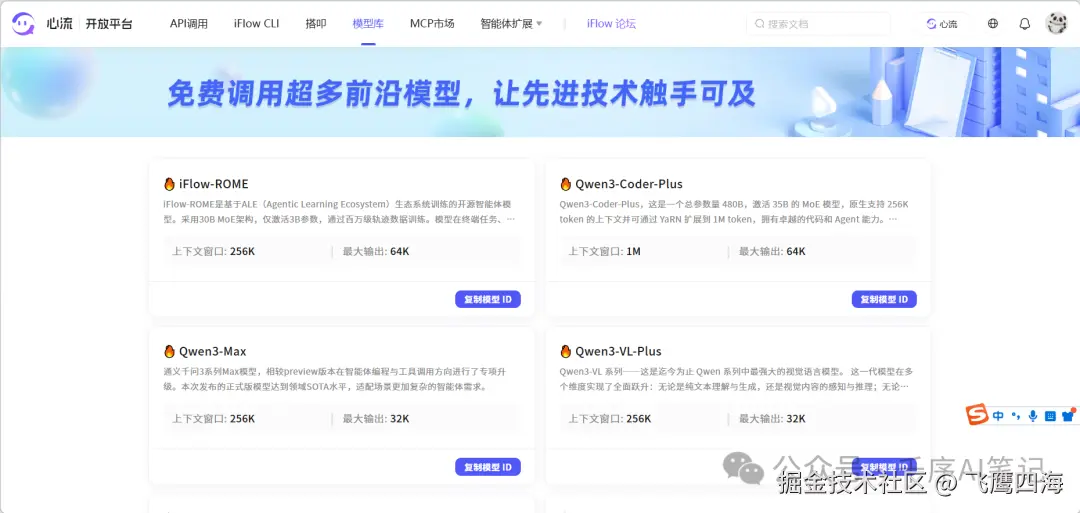Copy model ID for Qwen3-Max
The image size is (1080, 513).
(x=488, y=467)
